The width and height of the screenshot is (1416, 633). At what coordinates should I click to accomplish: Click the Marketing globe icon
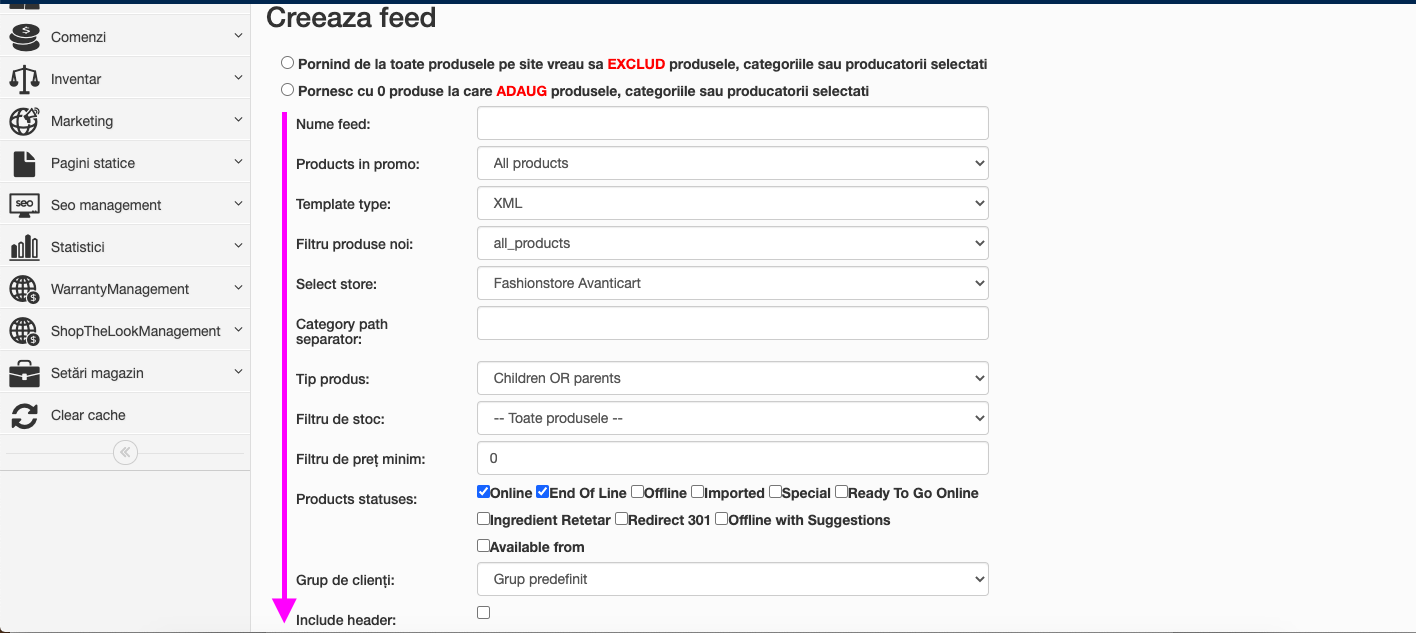24,121
